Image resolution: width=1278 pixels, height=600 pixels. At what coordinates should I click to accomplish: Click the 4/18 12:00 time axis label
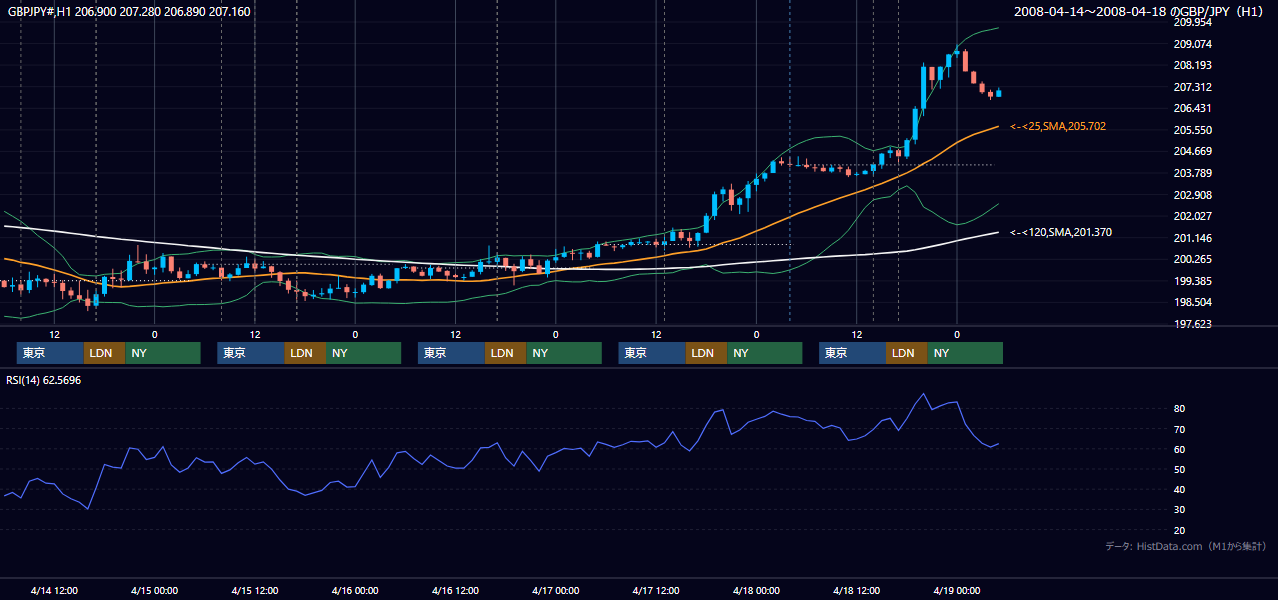pos(857,590)
